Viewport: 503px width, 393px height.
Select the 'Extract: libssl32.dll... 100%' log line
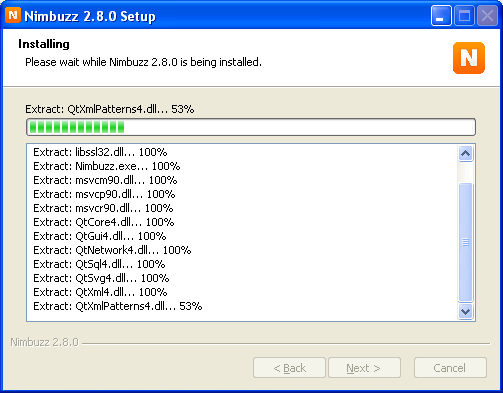100,152
